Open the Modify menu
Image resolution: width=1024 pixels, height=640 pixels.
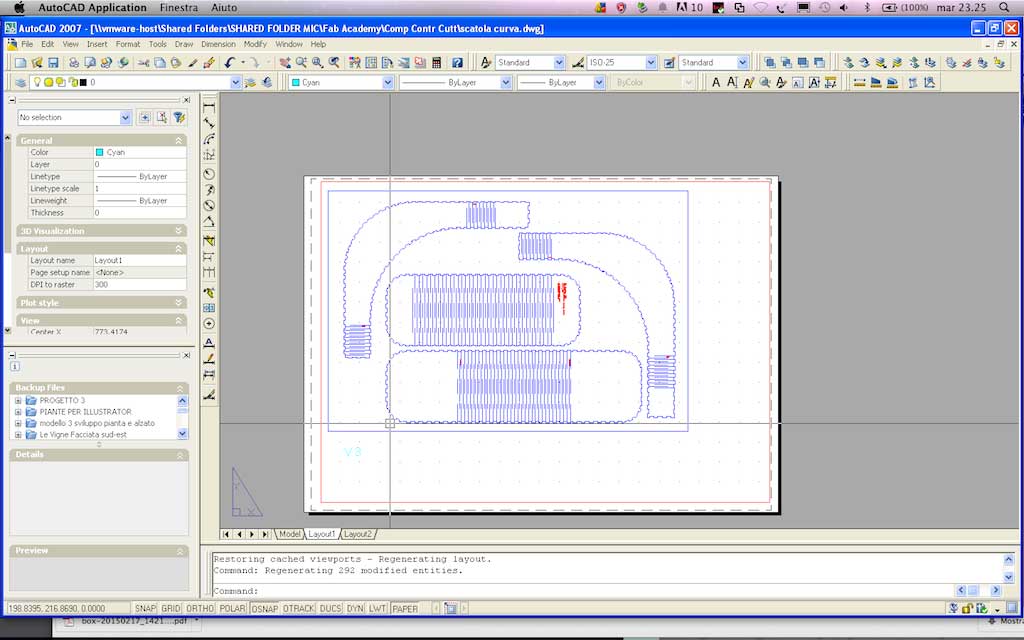pyautogui.click(x=255, y=44)
